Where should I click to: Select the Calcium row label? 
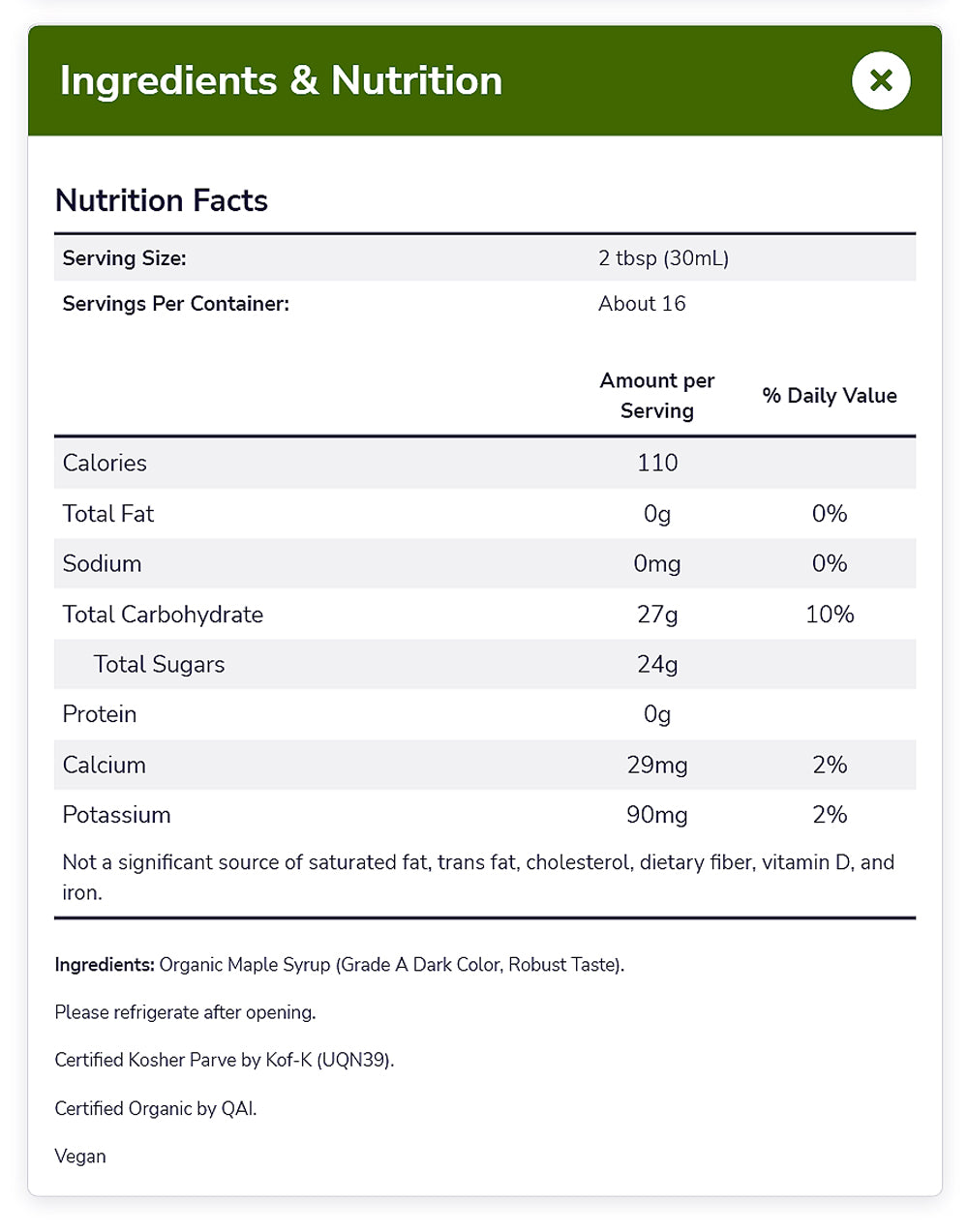[x=104, y=766]
